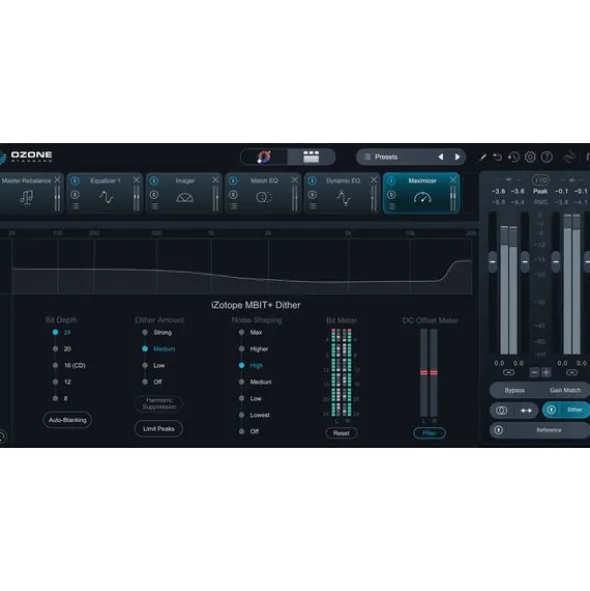This screenshot has height=591, width=590.
Task: Click the Limit Peaks button
Action: click(x=159, y=429)
